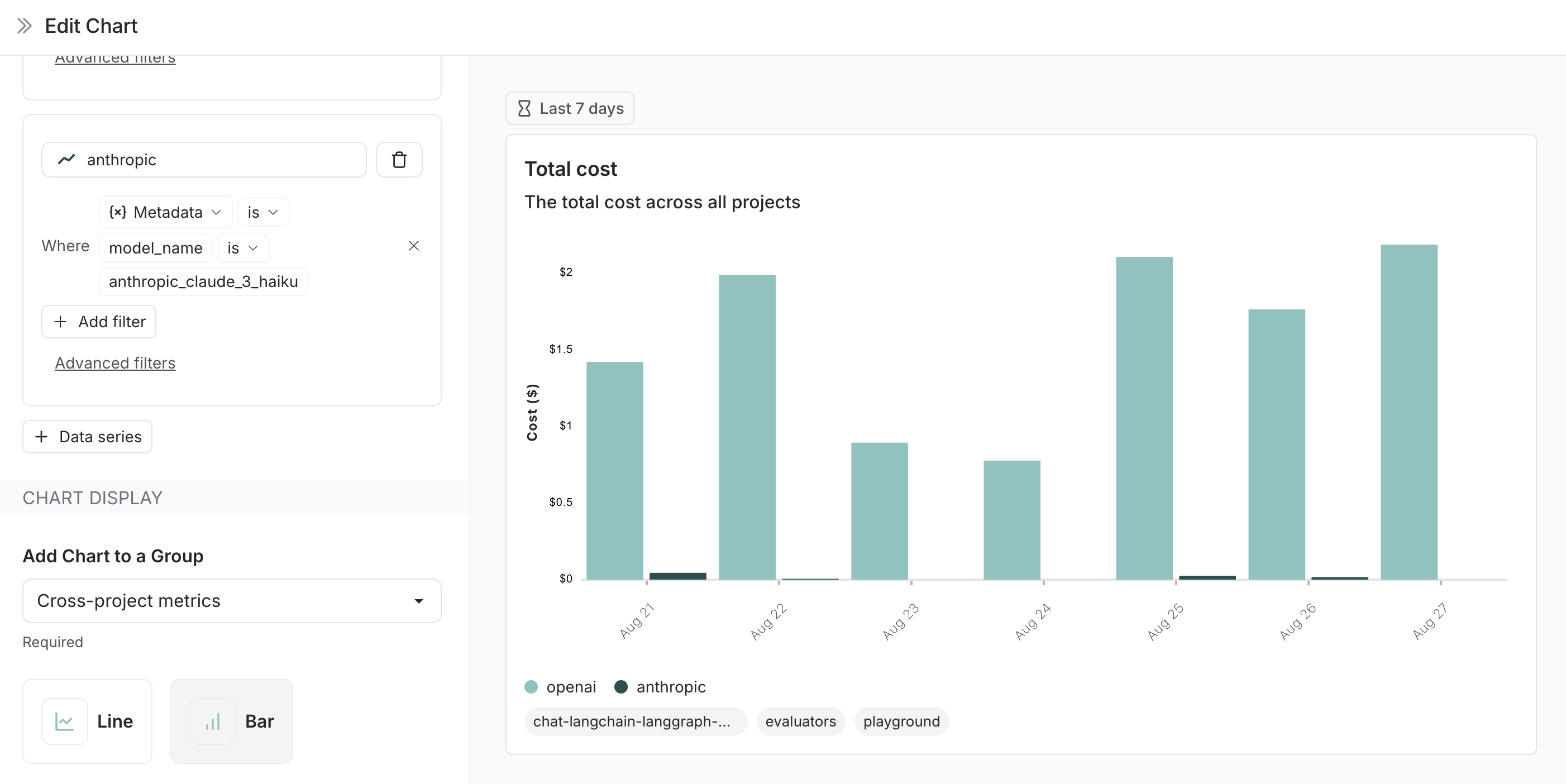Viewport: 1566px width, 784px height.
Task: Click the line chart icon tile
Action: 64,721
